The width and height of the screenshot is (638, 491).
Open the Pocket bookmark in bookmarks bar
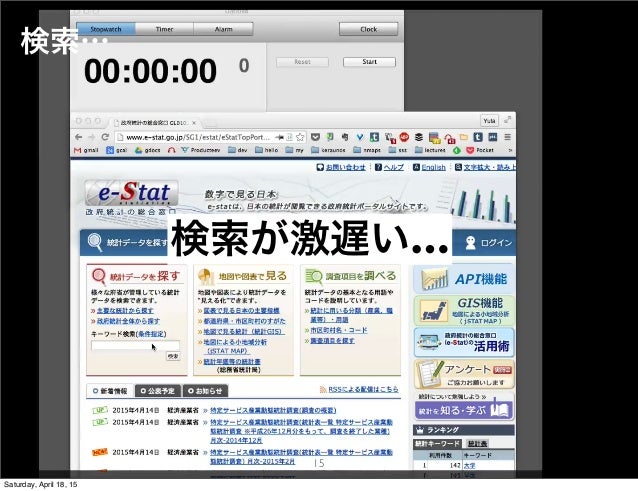(x=480, y=150)
